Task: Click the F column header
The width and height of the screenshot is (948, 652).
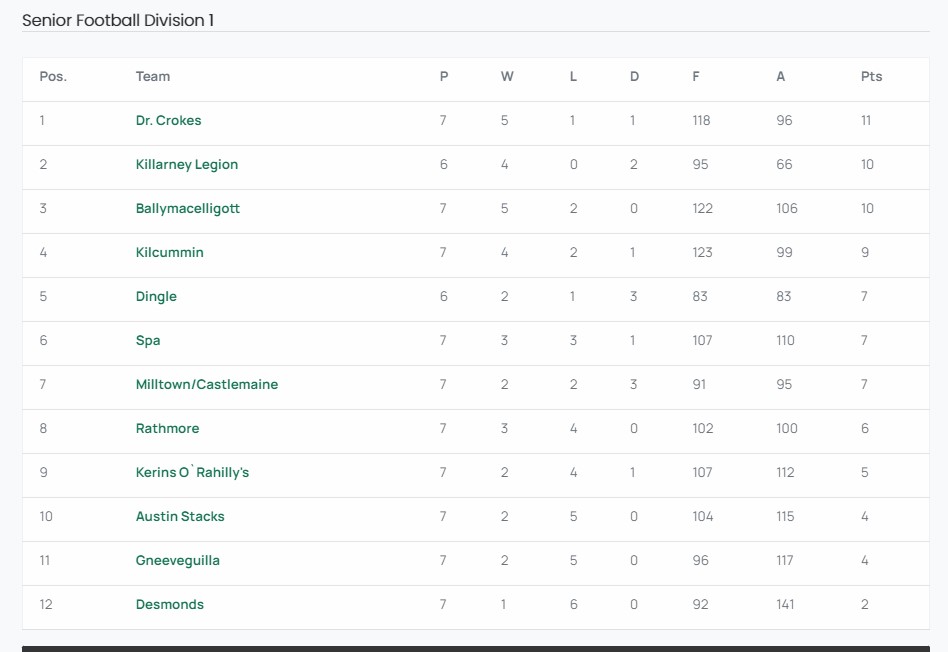Action: (696, 76)
